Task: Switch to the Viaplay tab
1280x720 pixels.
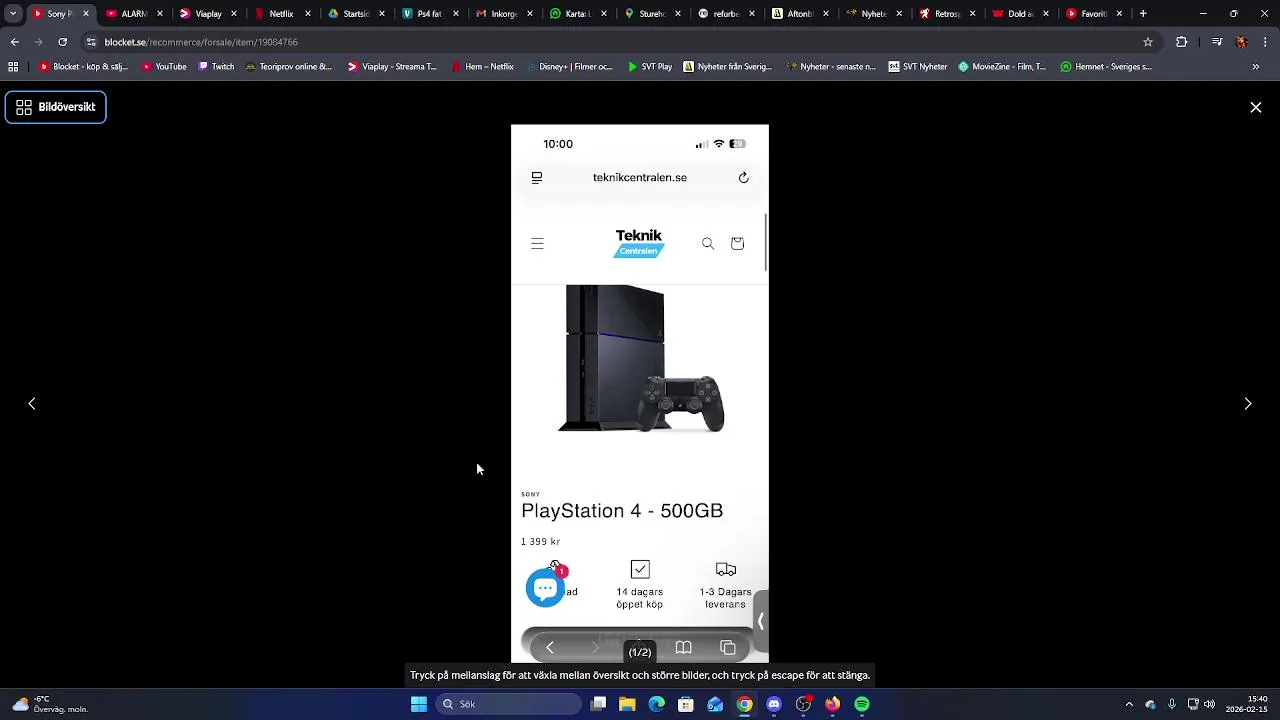Action: click(x=208, y=14)
